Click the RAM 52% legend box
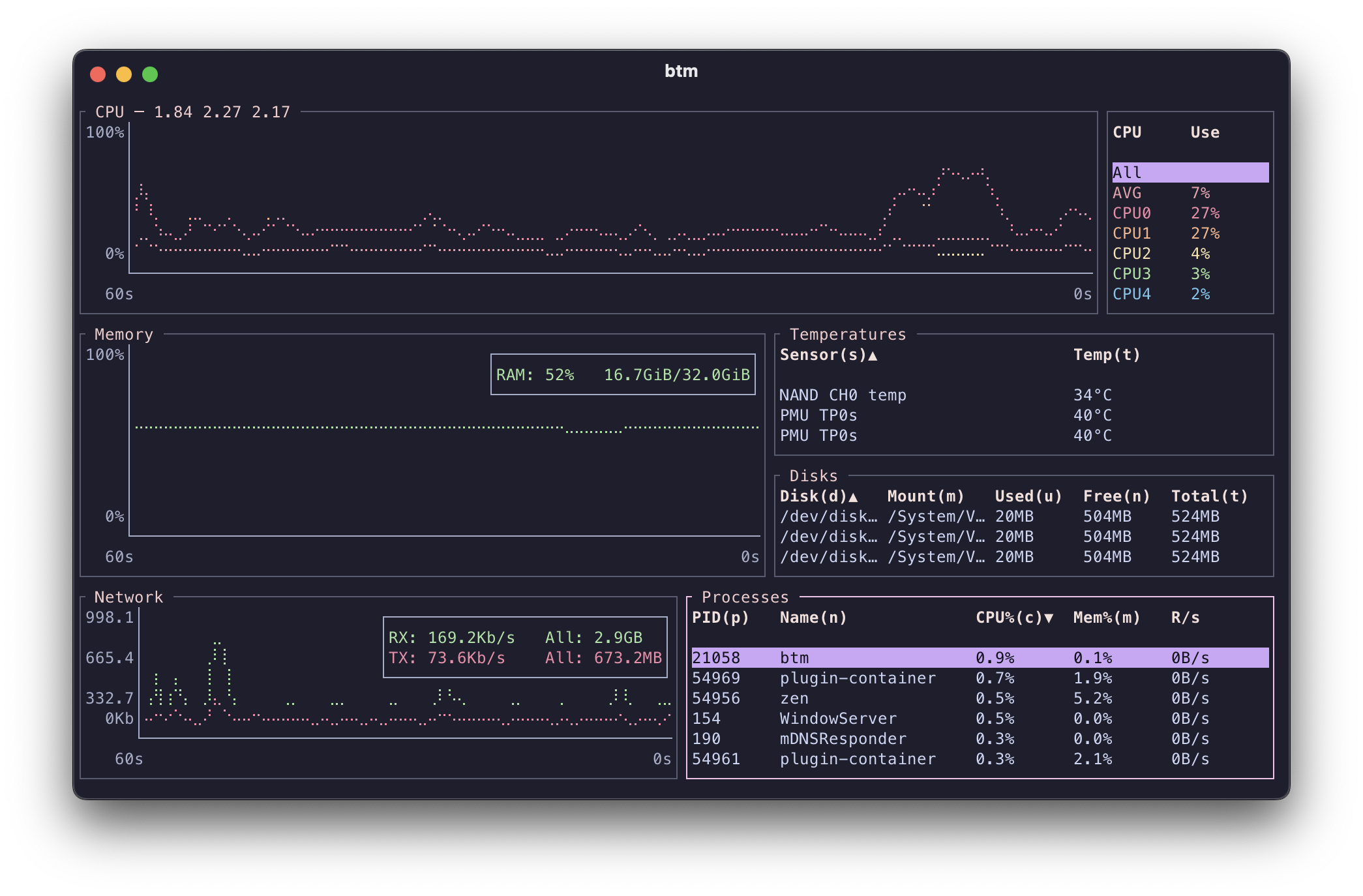This screenshot has width=1363, height=896. pyautogui.click(x=623, y=375)
